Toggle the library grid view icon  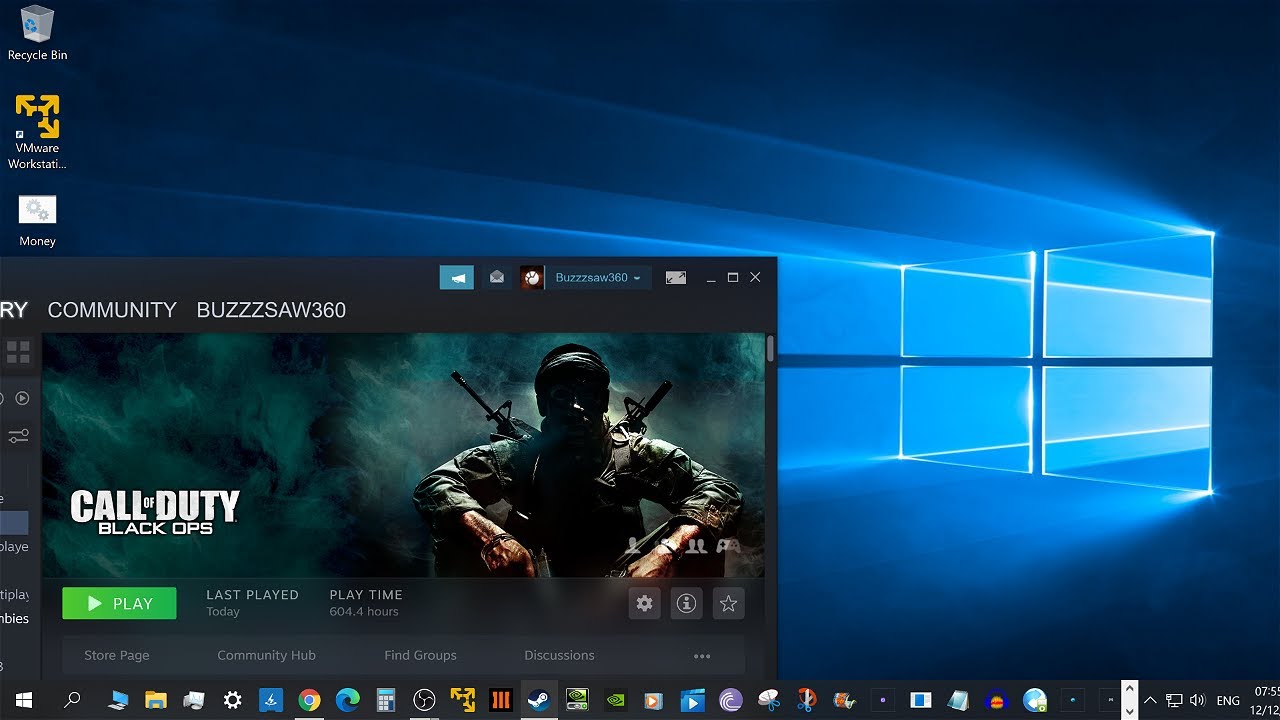[x=18, y=352]
